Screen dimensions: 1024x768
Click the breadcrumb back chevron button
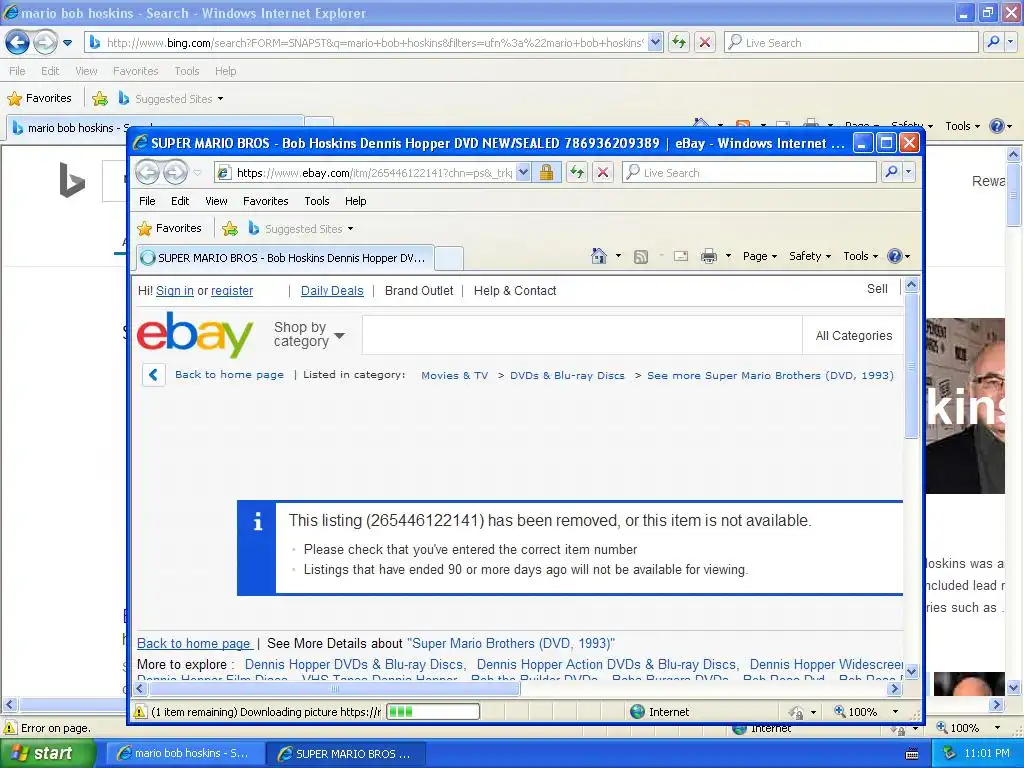point(153,375)
